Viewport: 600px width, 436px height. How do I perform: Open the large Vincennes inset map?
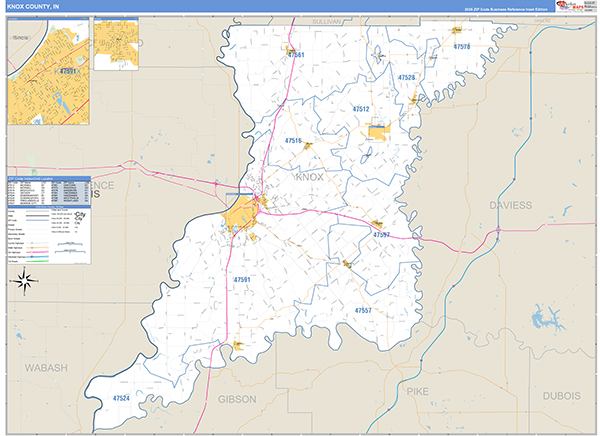click(49, 71)
